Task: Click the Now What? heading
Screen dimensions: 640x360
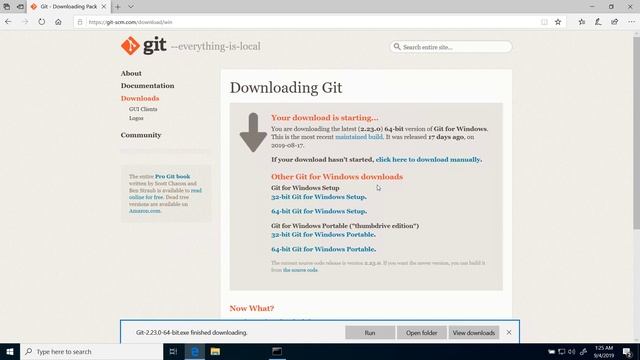Action: pos(251,308)
